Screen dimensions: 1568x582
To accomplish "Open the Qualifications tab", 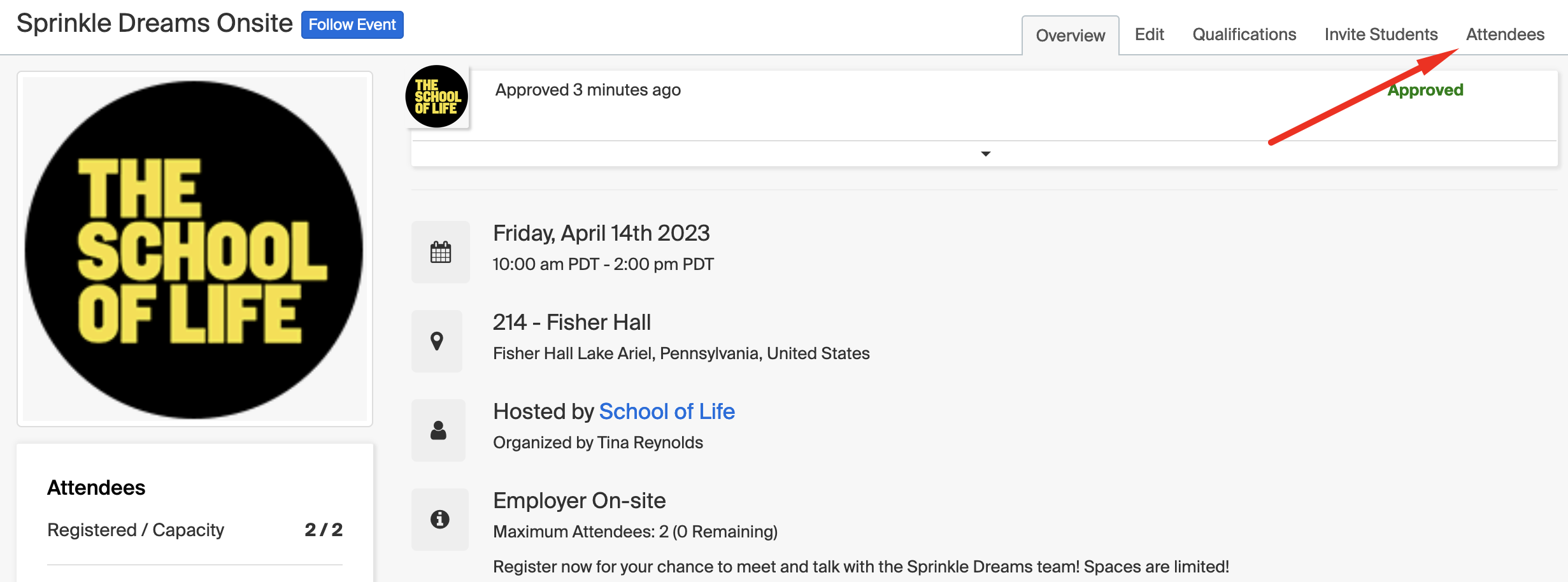I will coord(1244,34).
